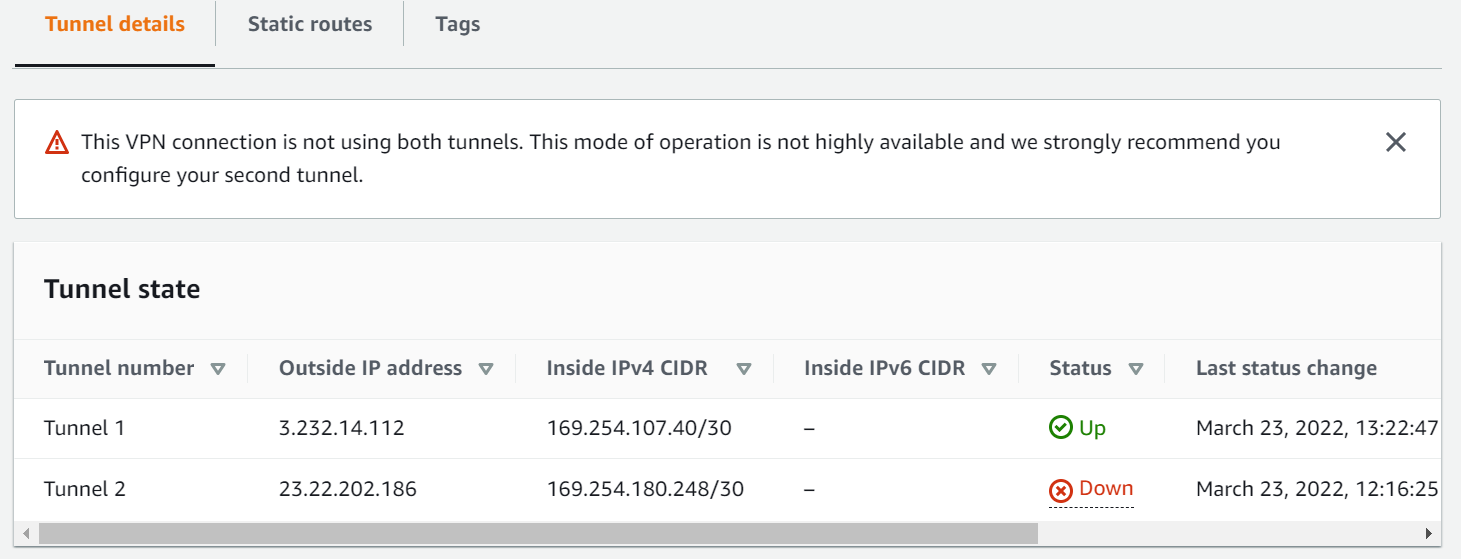This screenshot has height=559, width=1461.
Task: Select the Tunnel 1 row
Action: point(84,428)
